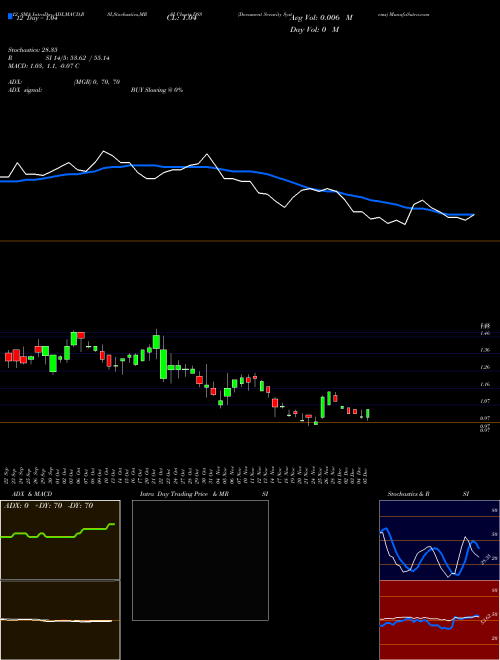This screenshot has width=500, height=660.
Task: Click 'ADX: 0 +DY: 70 -DY: 70' header
Action: 48,506
